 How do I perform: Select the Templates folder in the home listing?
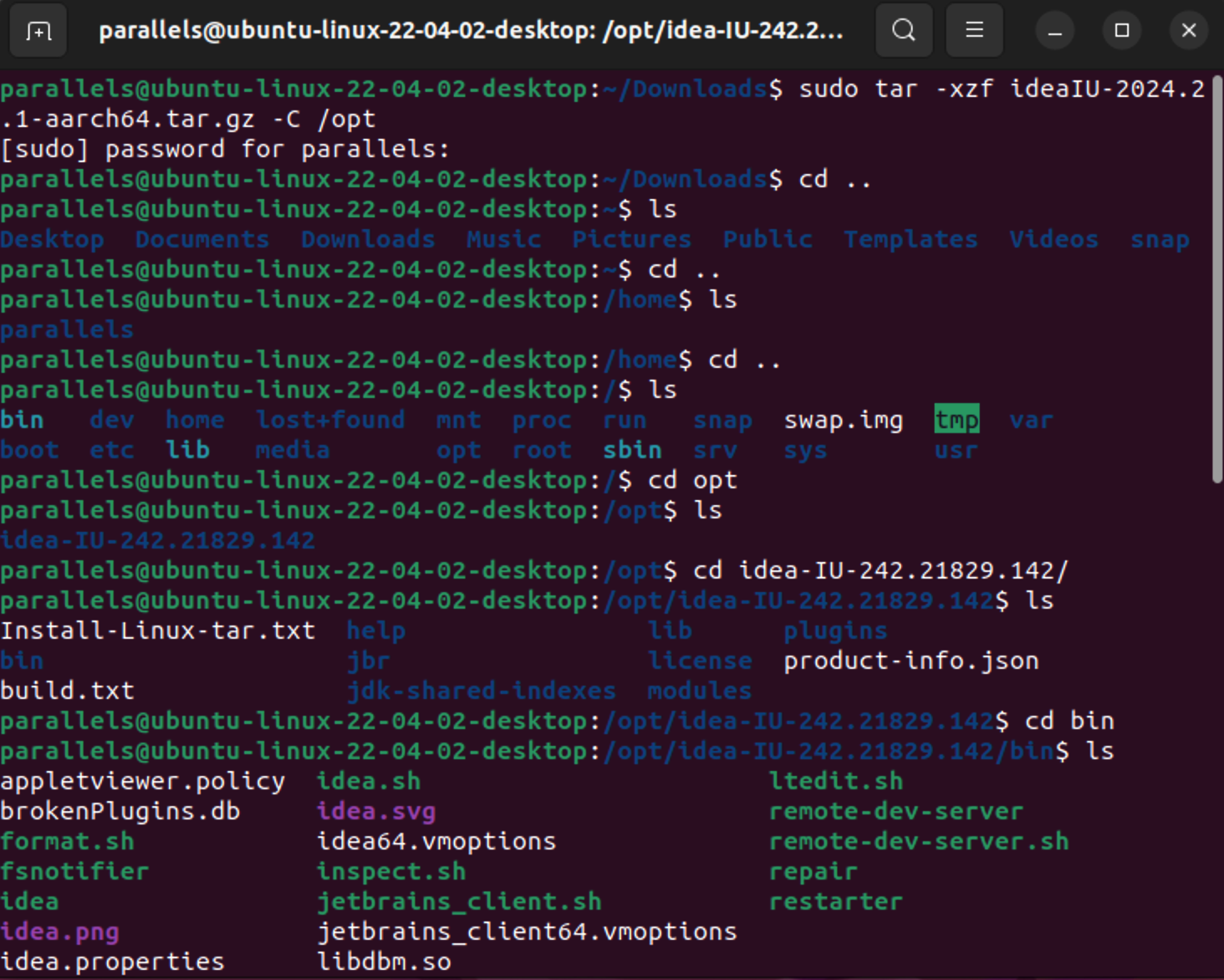pos(910,238)
